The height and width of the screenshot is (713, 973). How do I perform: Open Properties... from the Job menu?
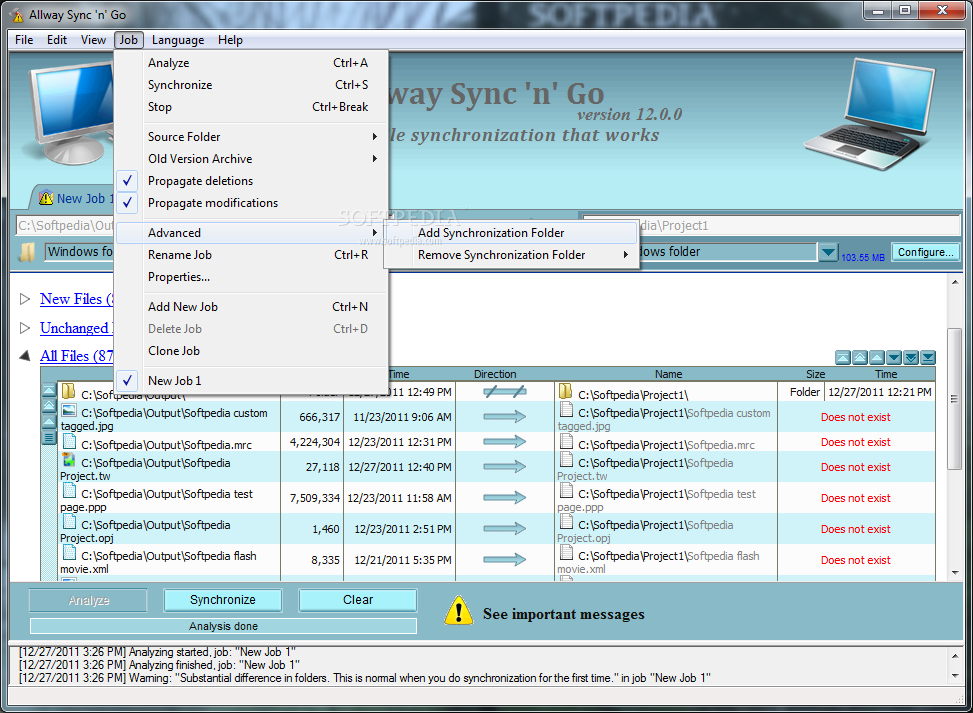tap(251, 277)
